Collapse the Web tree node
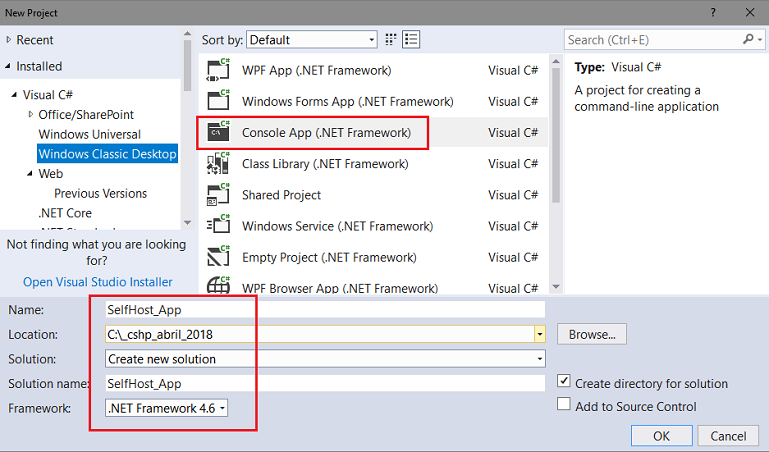 30,173
